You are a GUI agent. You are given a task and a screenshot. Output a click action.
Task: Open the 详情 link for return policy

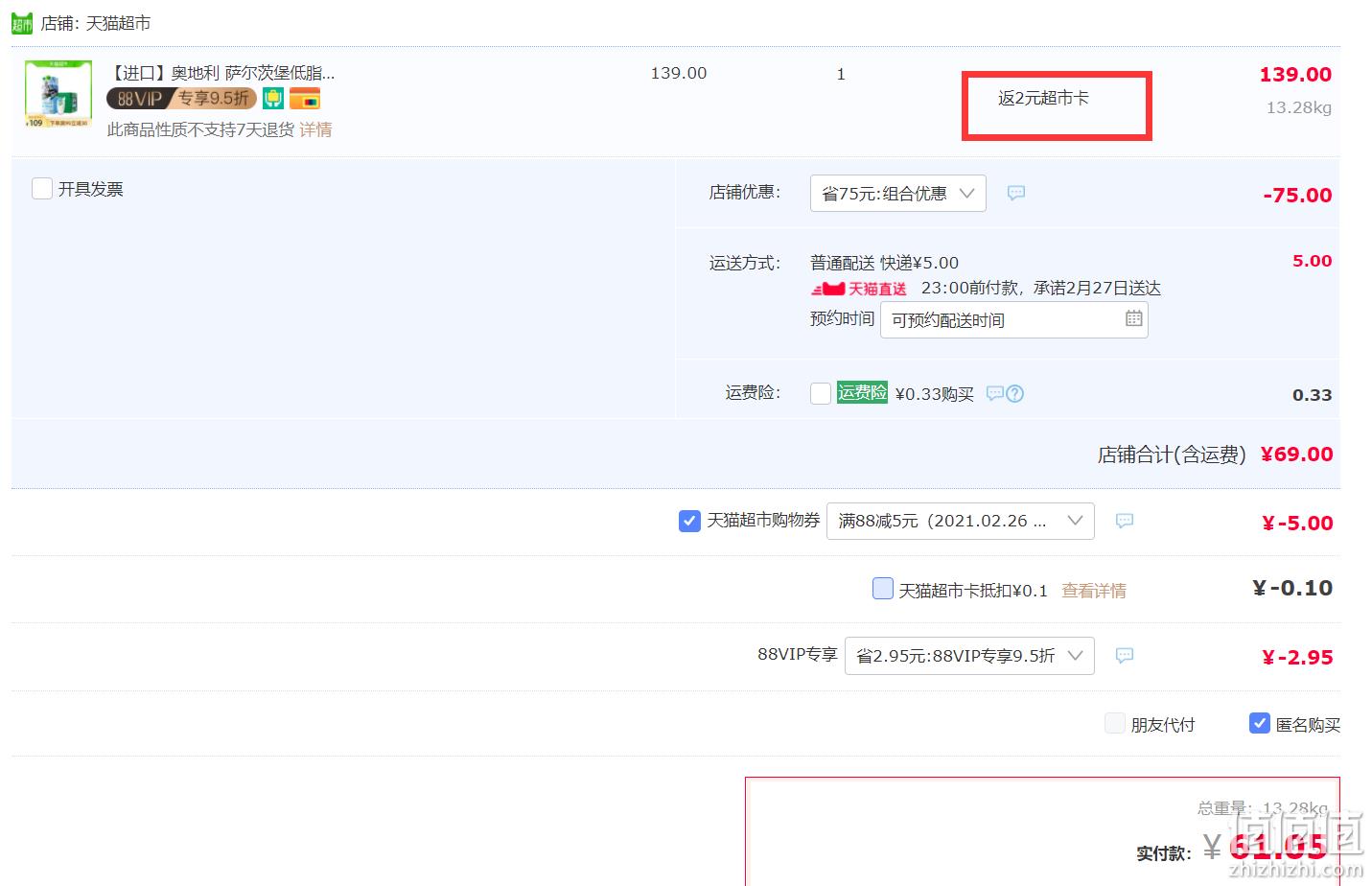(315, 129)
